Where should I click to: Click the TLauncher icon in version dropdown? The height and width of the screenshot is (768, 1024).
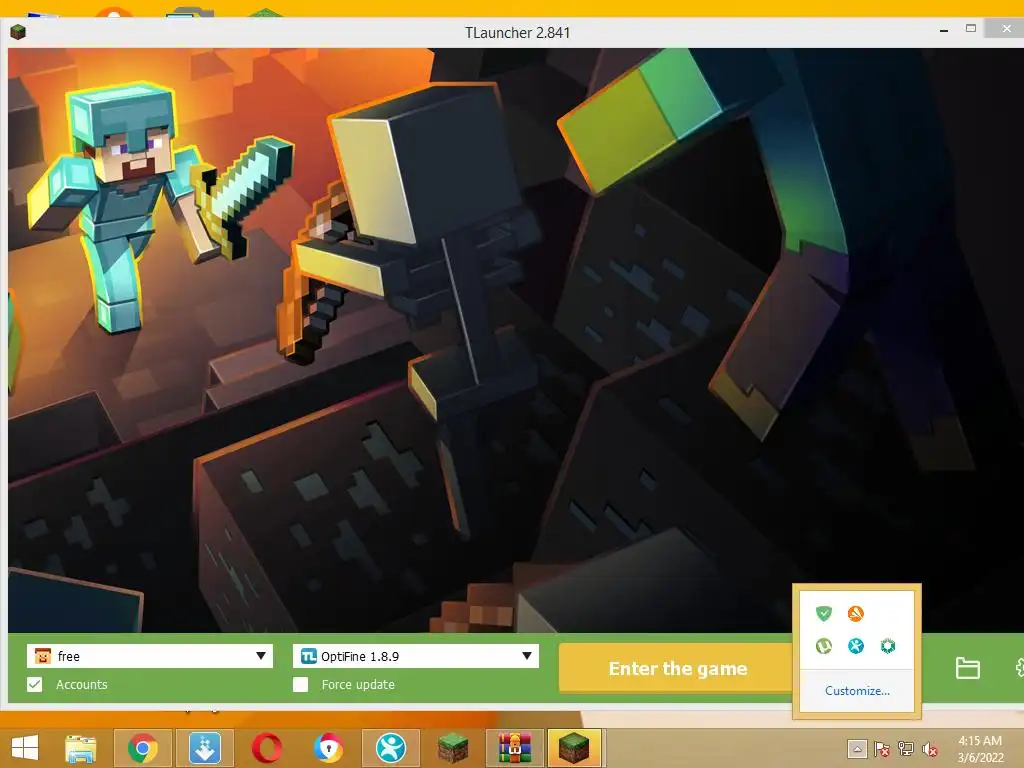coord(308,656)
